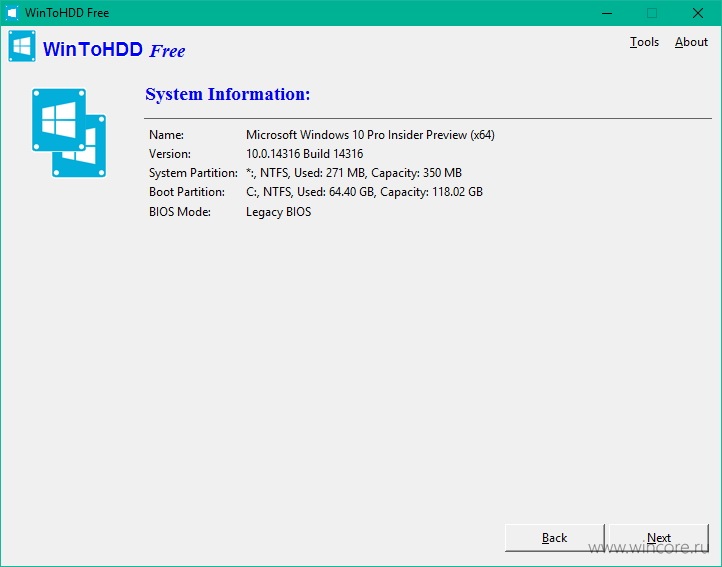
Task: Click the 'WinToHDD Free' header title text
Action: [x=114, y=49]
